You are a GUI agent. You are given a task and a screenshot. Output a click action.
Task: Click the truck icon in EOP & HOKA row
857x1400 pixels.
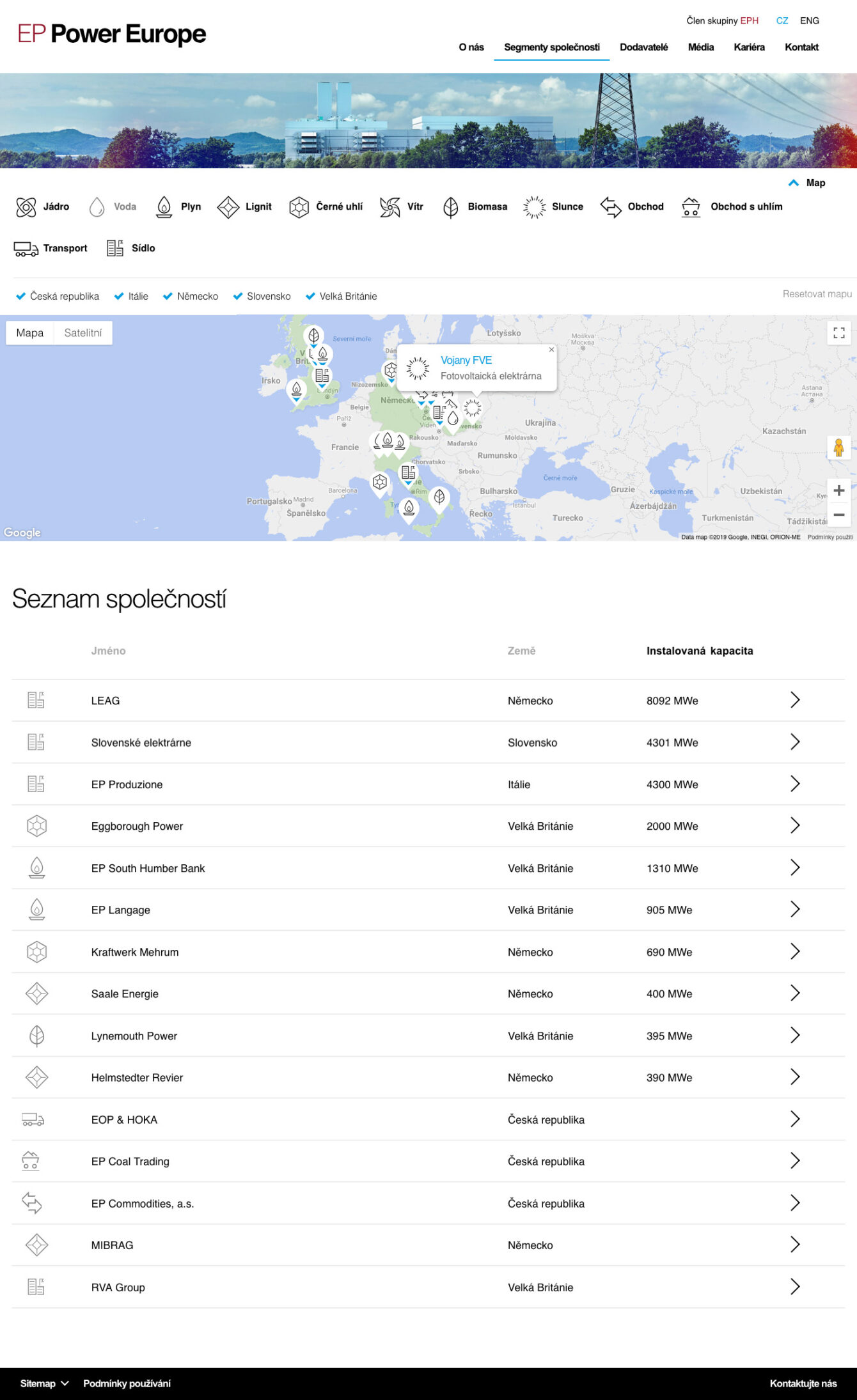33,1119
